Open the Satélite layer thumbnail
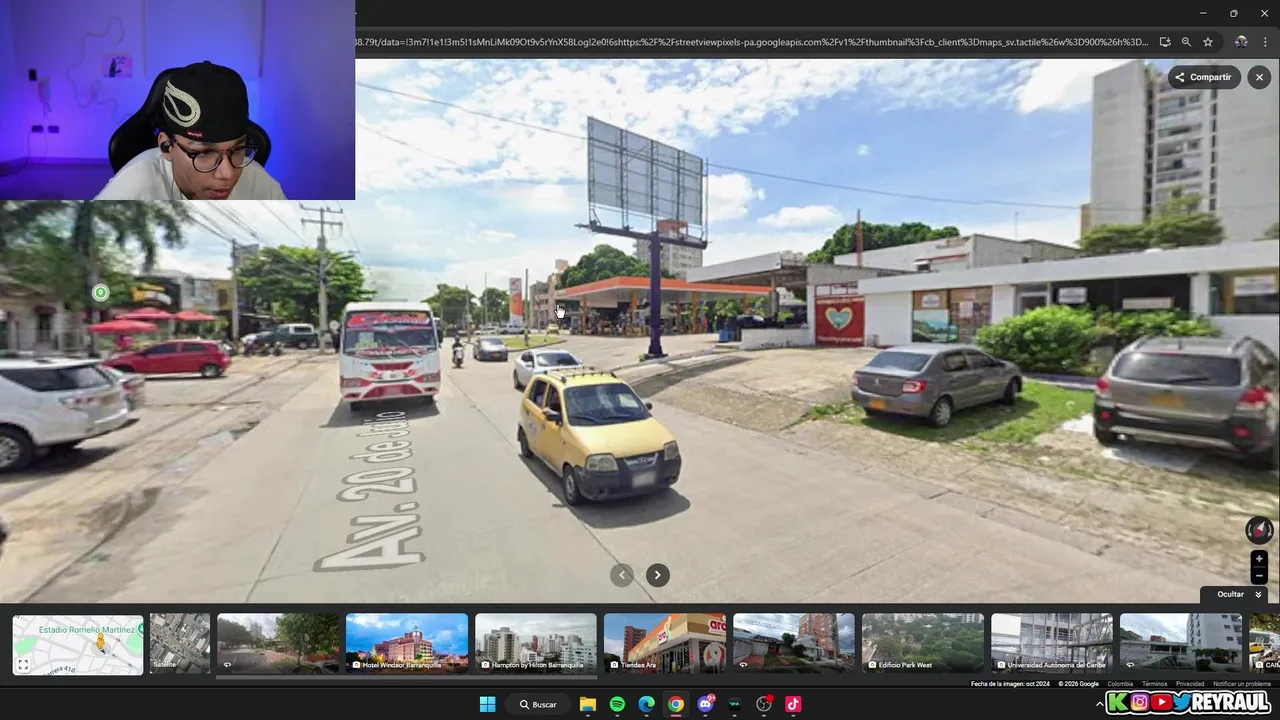Image resolution: width=1280 pixels, height=720 pixels. pos(180,642)
